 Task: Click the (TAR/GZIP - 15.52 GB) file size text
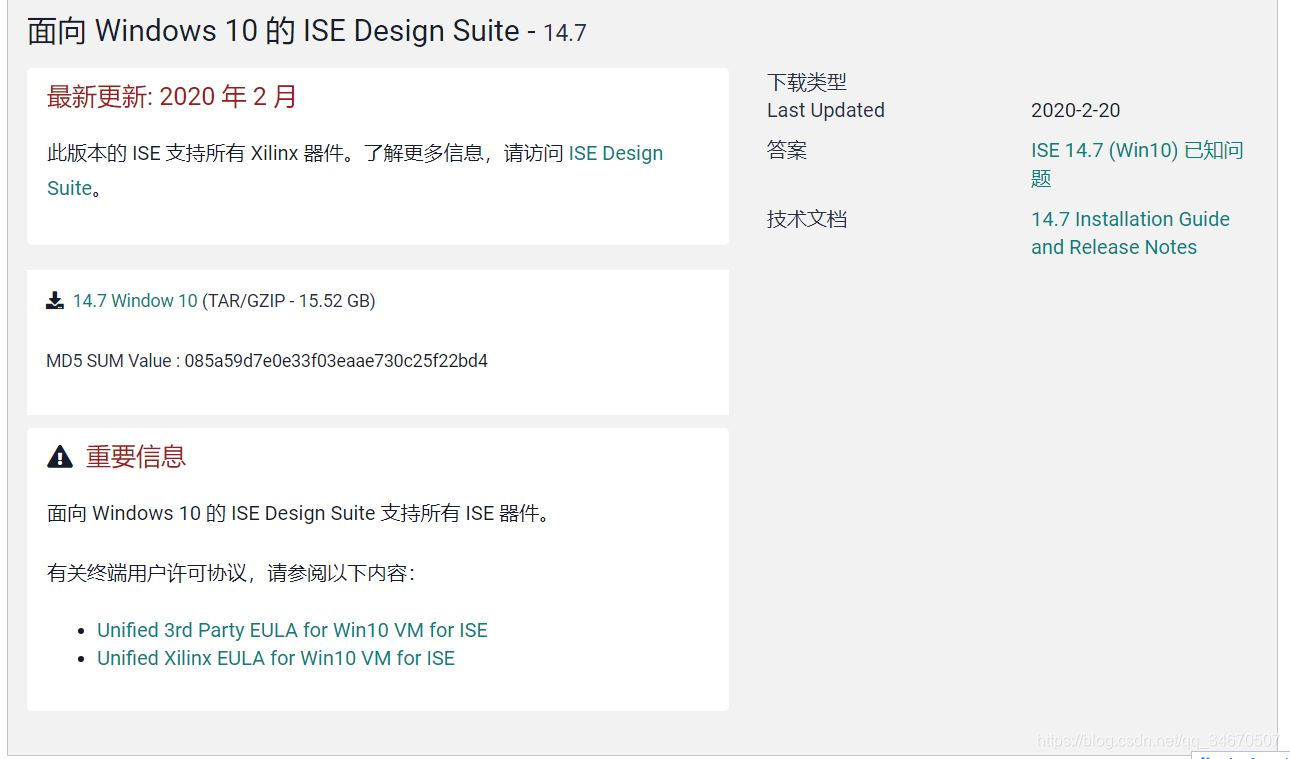[289, 301]
